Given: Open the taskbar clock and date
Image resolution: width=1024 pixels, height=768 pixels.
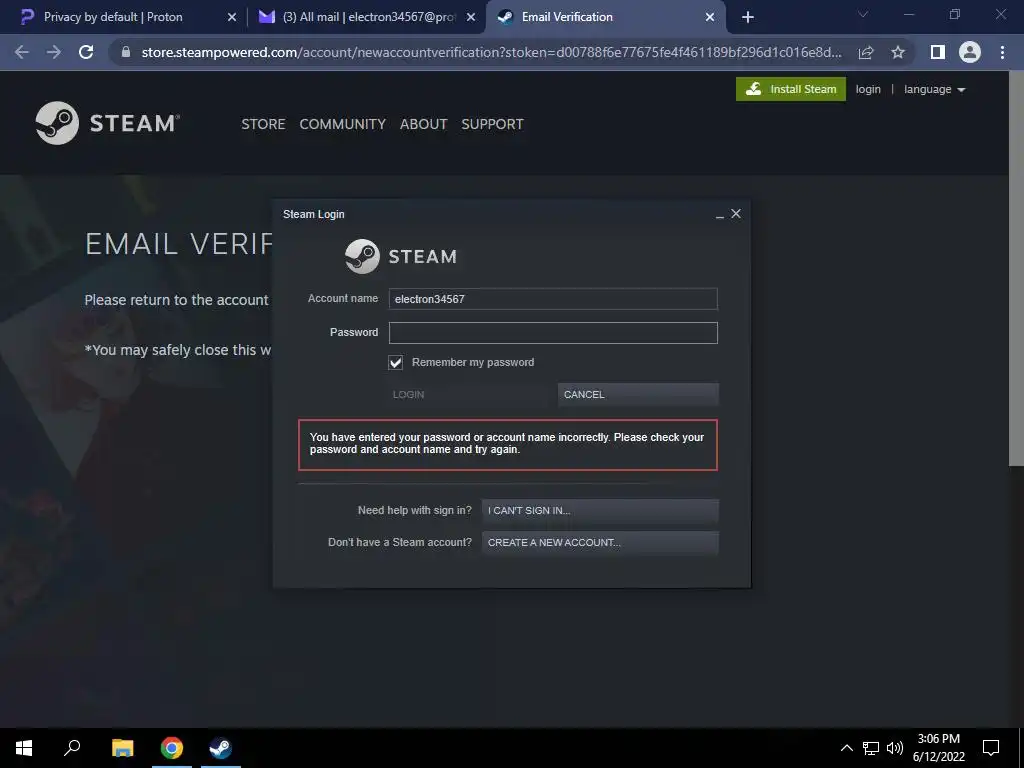Looking at the screenshot, I should [938, 748].
